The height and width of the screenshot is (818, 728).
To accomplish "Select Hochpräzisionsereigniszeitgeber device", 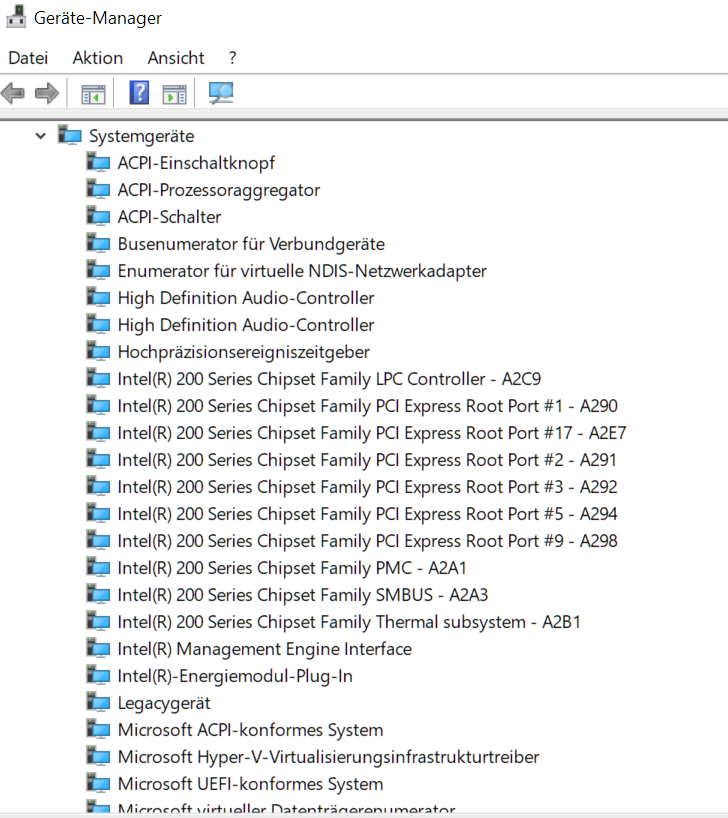I will 244,352.
